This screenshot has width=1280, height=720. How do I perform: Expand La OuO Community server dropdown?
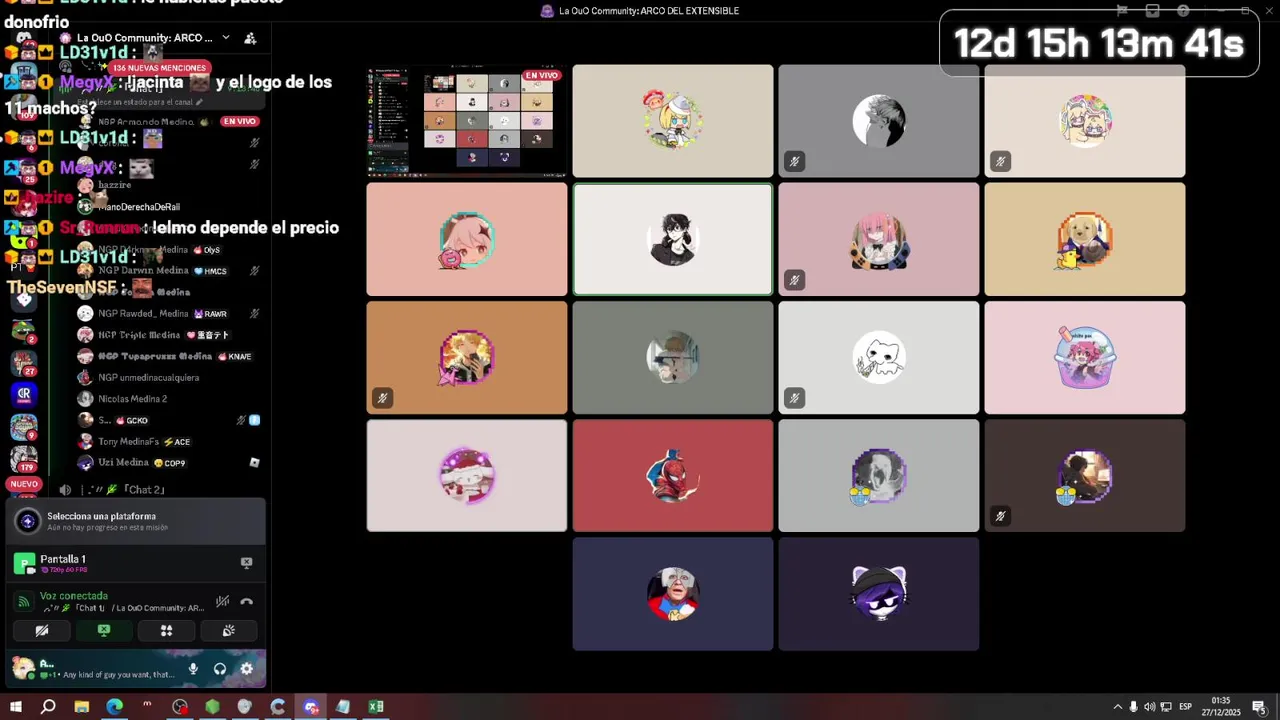[x=226, y=38]
